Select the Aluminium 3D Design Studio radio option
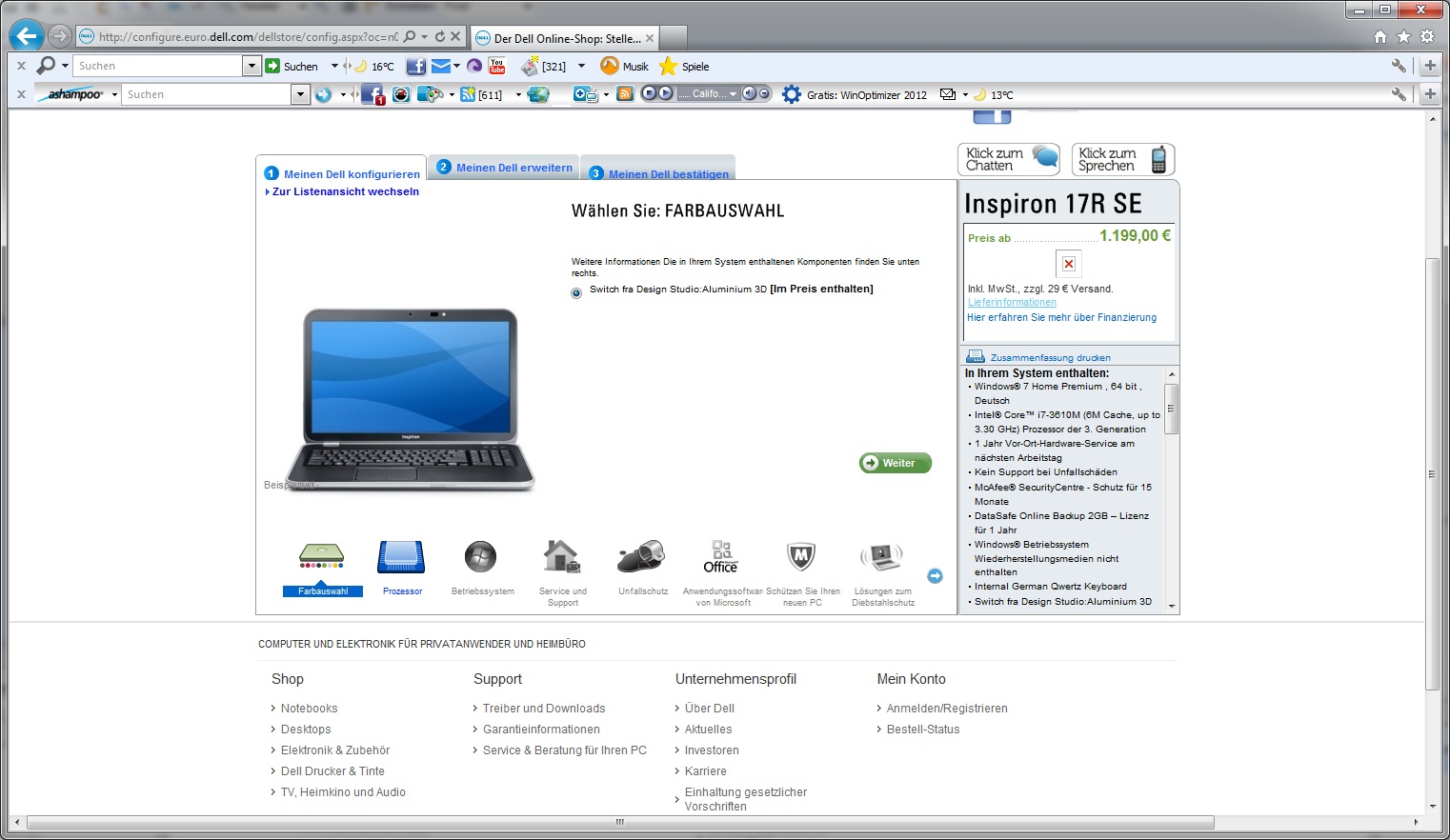The width and height of the screenshot is (1450, 840). click(576, 293)
